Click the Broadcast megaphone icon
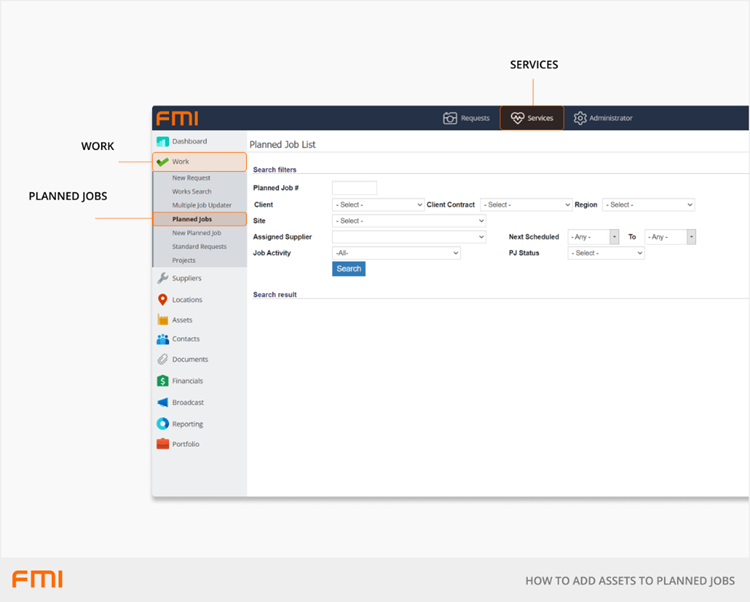The width and height of the screenshot is (750, 602). pyautogui.click(x=162, y=402)
